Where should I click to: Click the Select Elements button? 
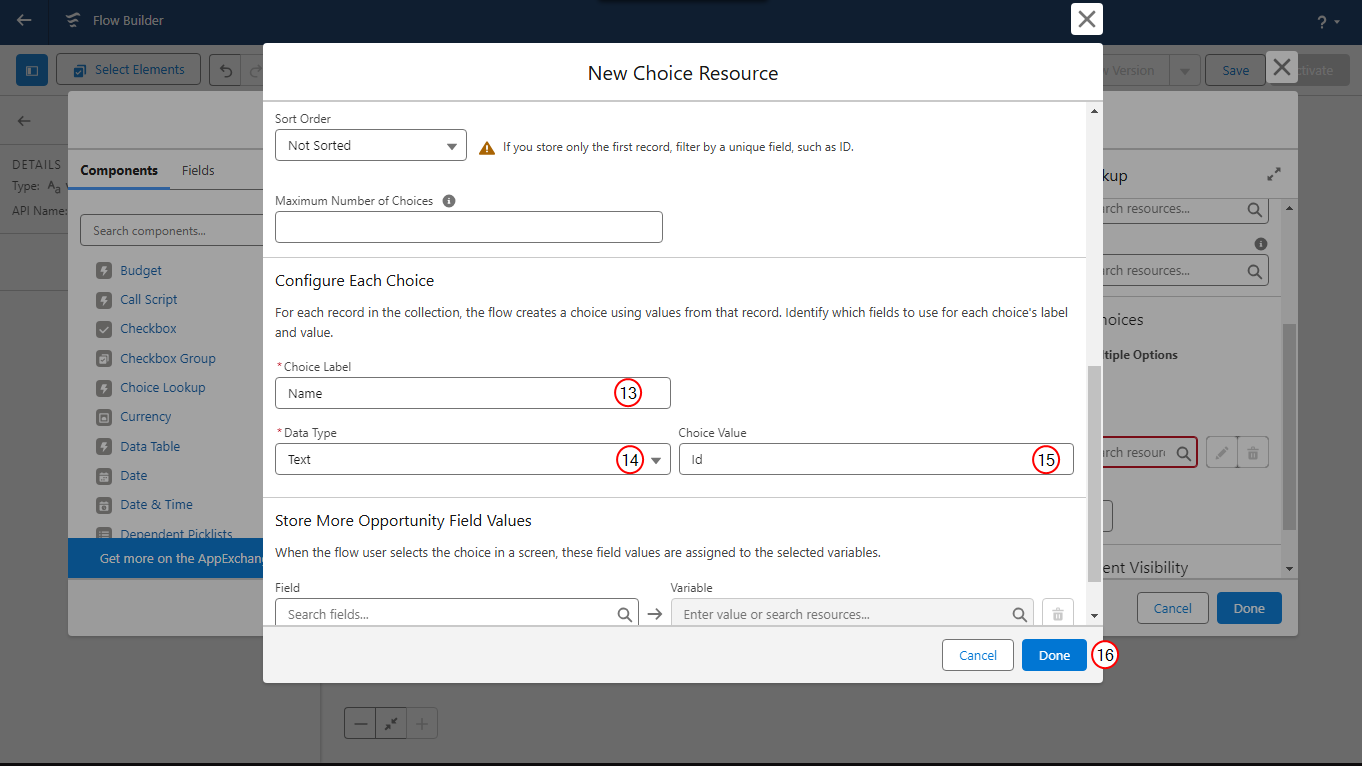129,69
